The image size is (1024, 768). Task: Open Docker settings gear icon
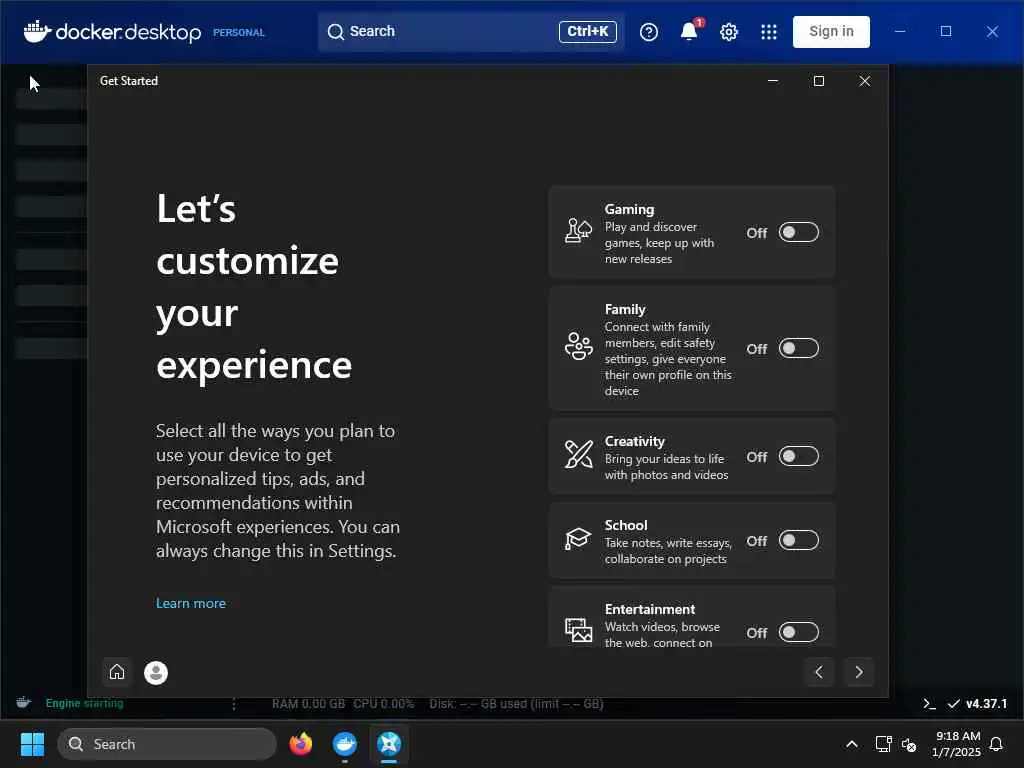click(729, 32)
